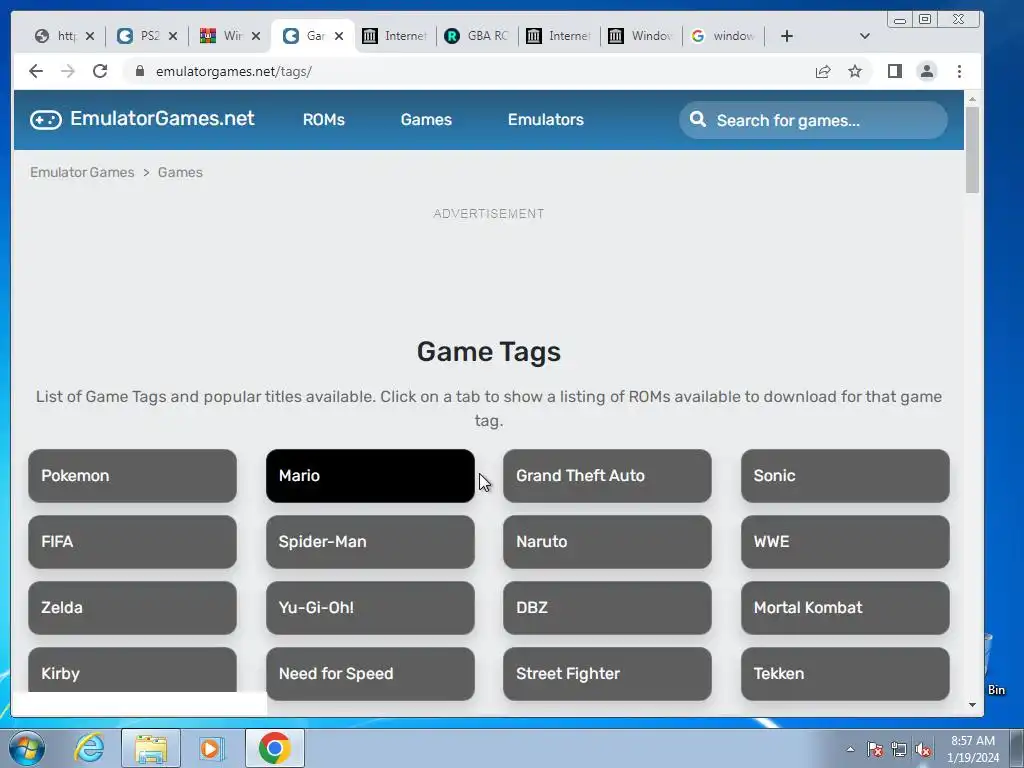
Task: Switch to the Google 'window' search tab
Action: click(723, 36)
